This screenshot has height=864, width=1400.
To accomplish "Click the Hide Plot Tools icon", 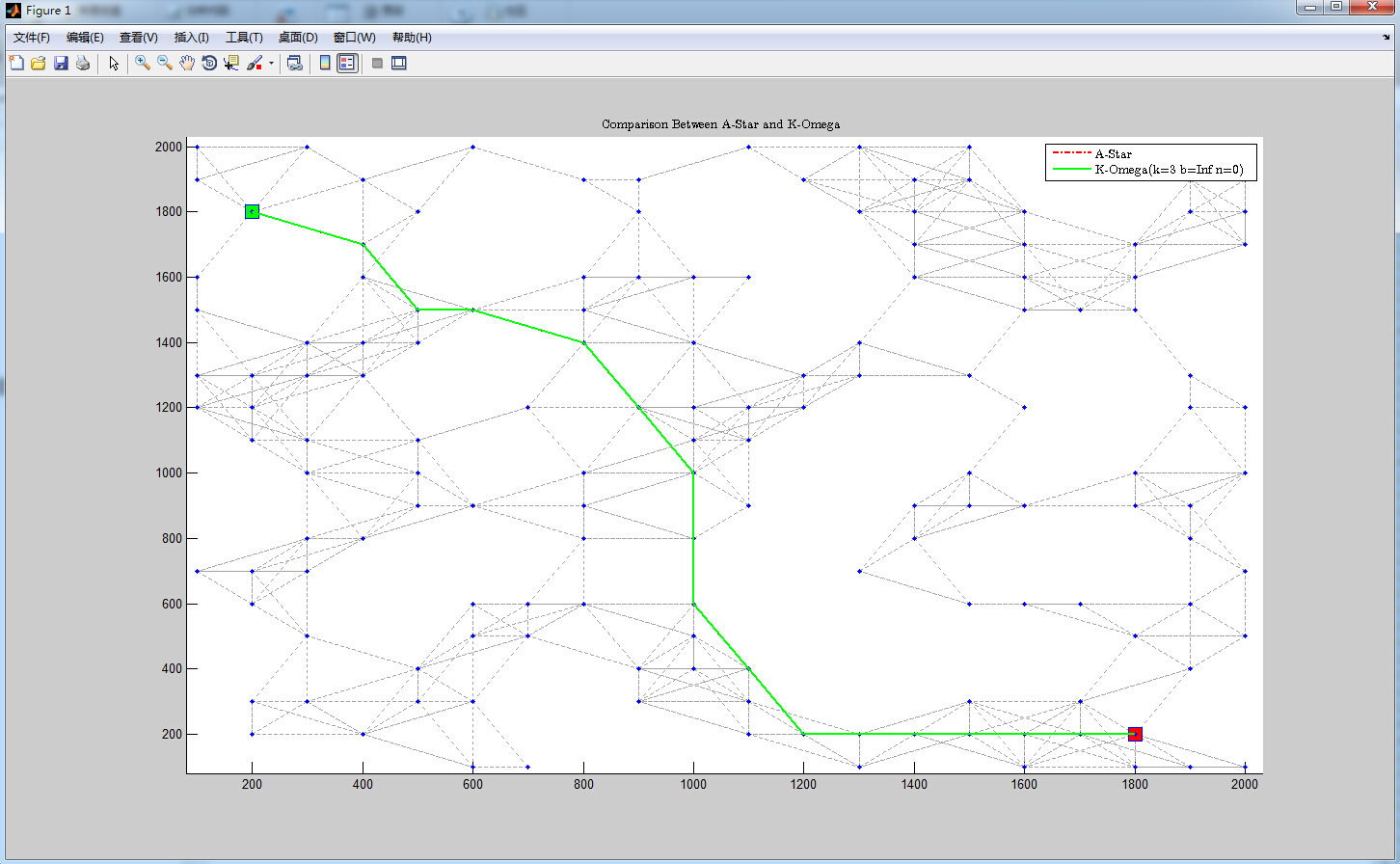I will [377, 63].
